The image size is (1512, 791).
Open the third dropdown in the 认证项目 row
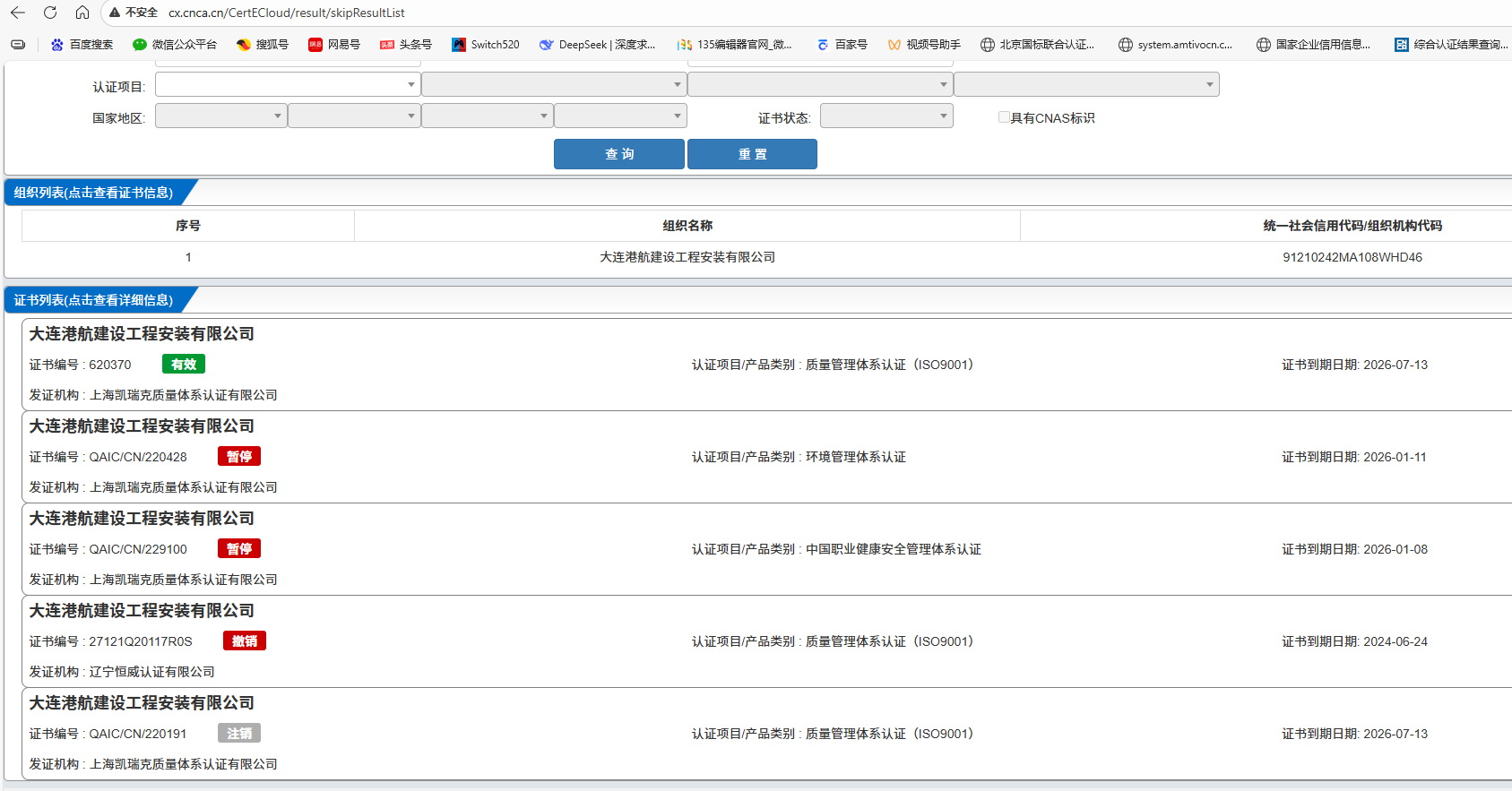tap(820, 84)
